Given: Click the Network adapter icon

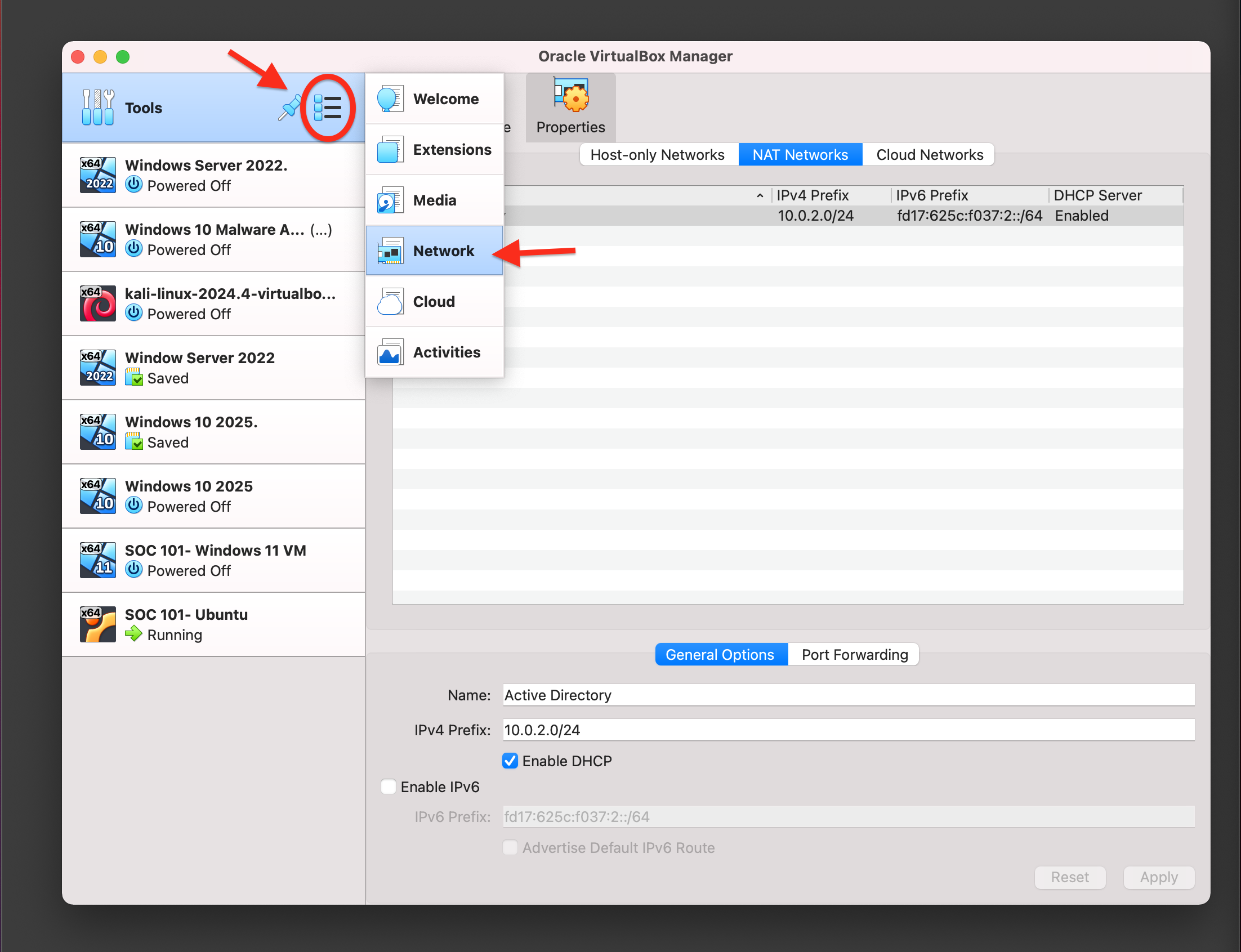Looking at the screenshot, I should click(x=390, y=251).
